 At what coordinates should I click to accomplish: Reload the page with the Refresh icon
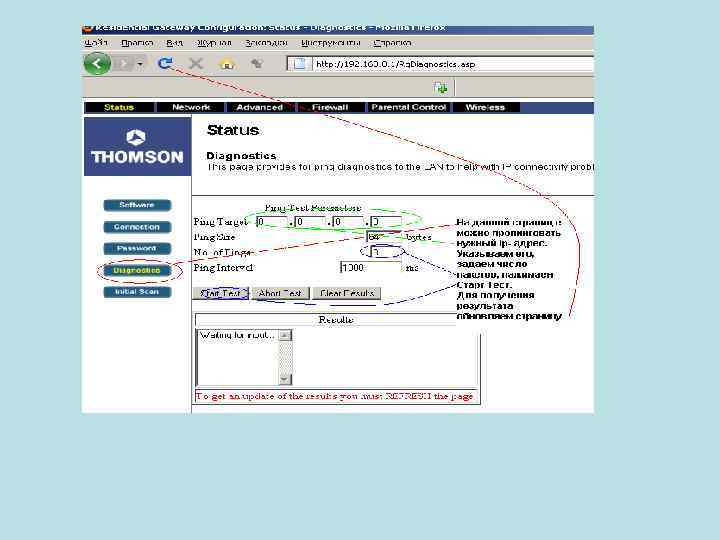[165, 63]
